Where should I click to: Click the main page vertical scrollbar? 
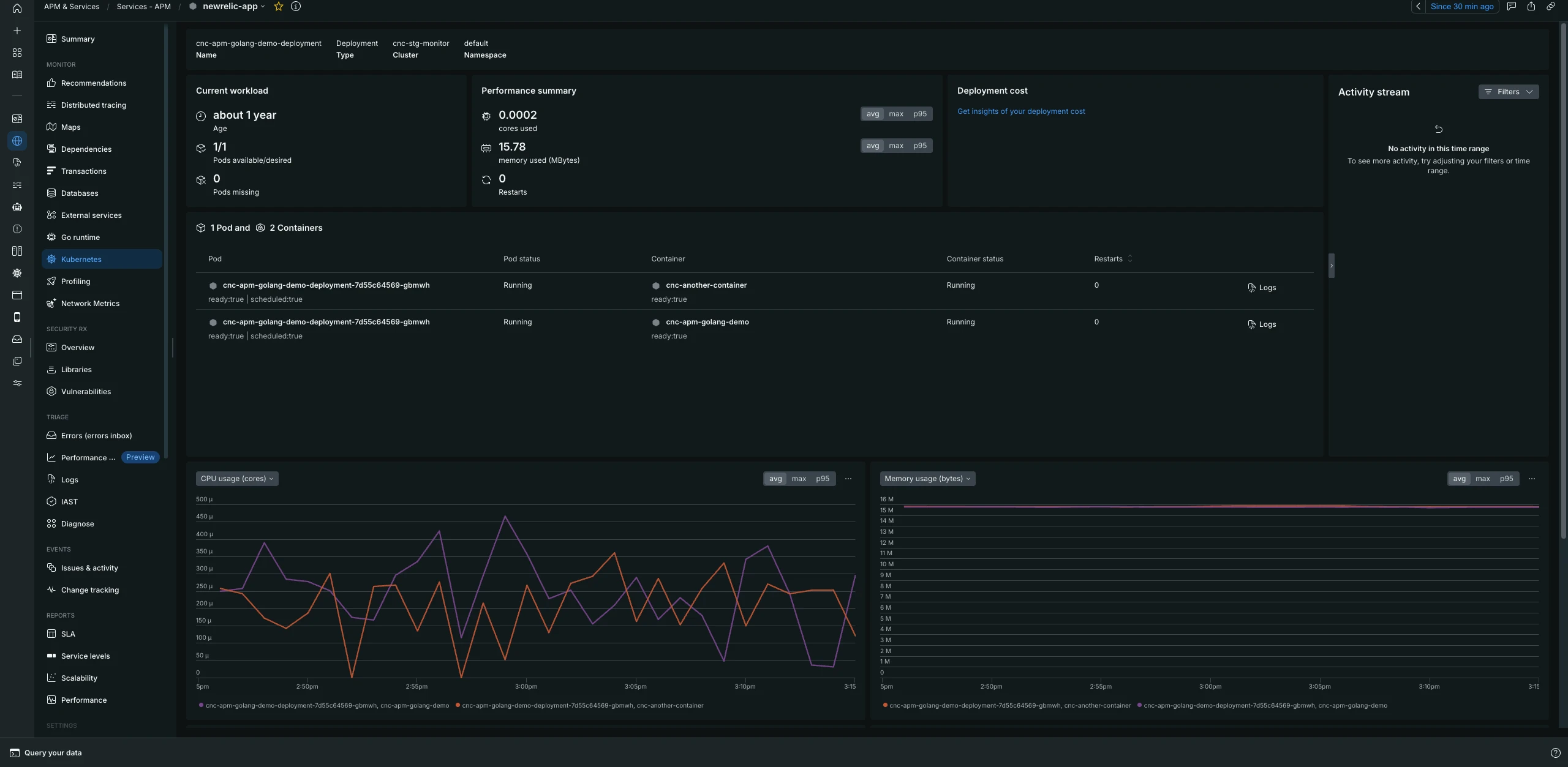coord(1563,282)
